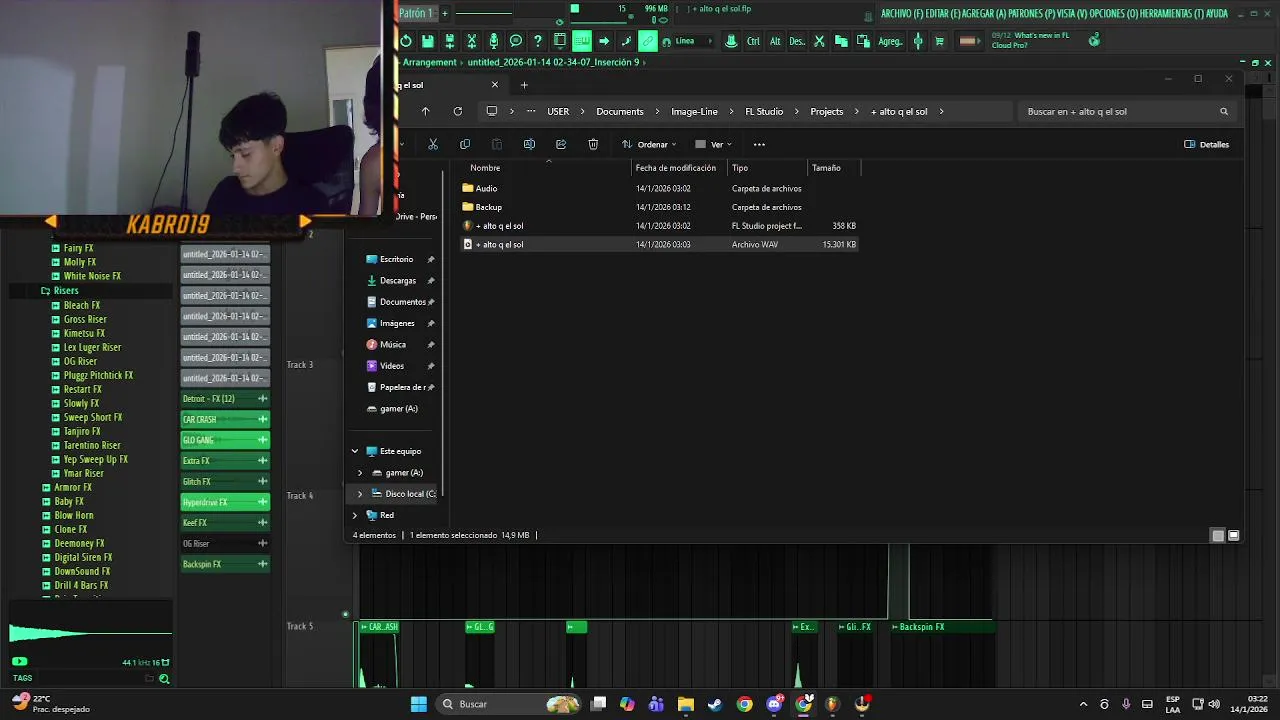Switch Explorer to large icons view button

1234,535
